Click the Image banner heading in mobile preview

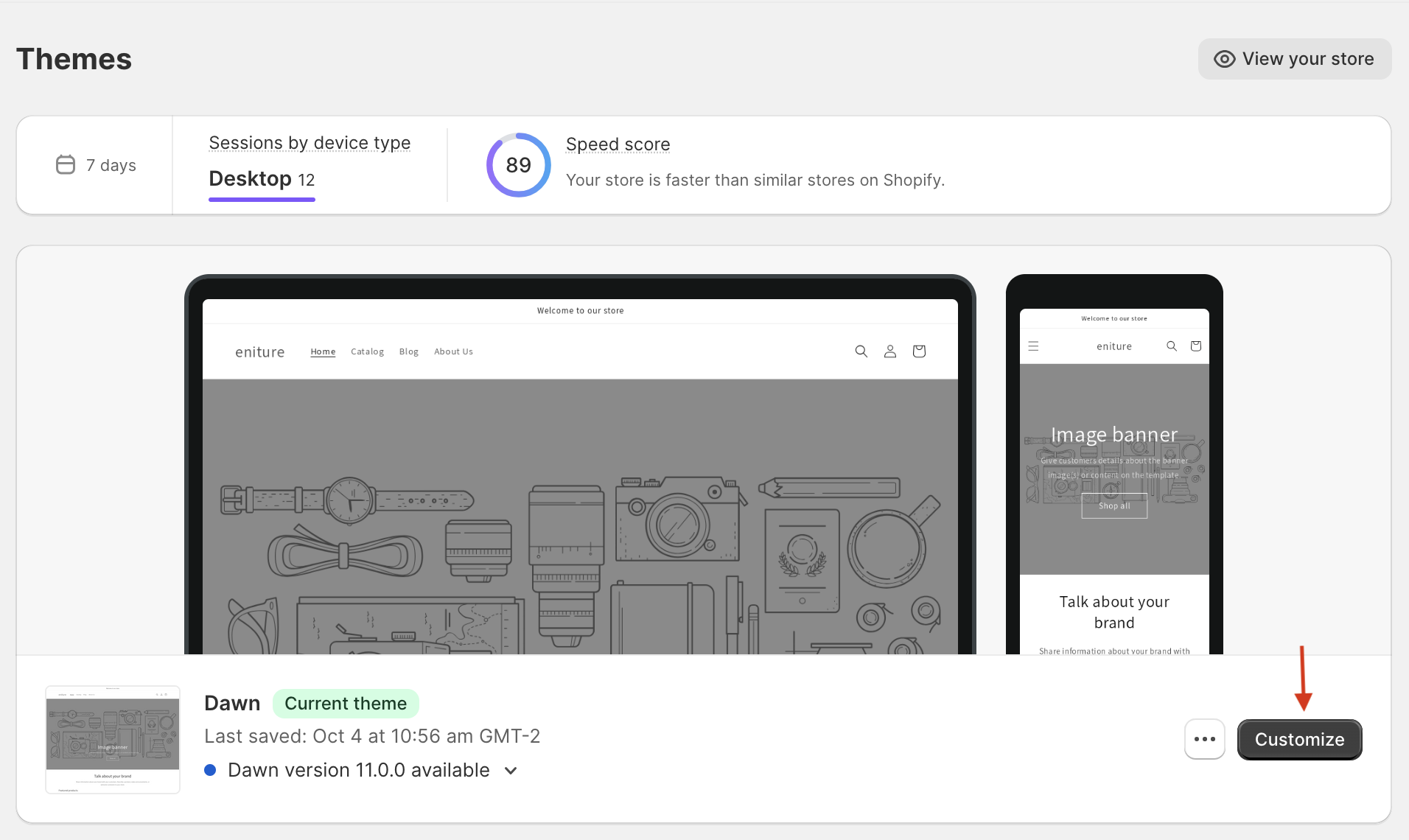(x=1114, y=435)
